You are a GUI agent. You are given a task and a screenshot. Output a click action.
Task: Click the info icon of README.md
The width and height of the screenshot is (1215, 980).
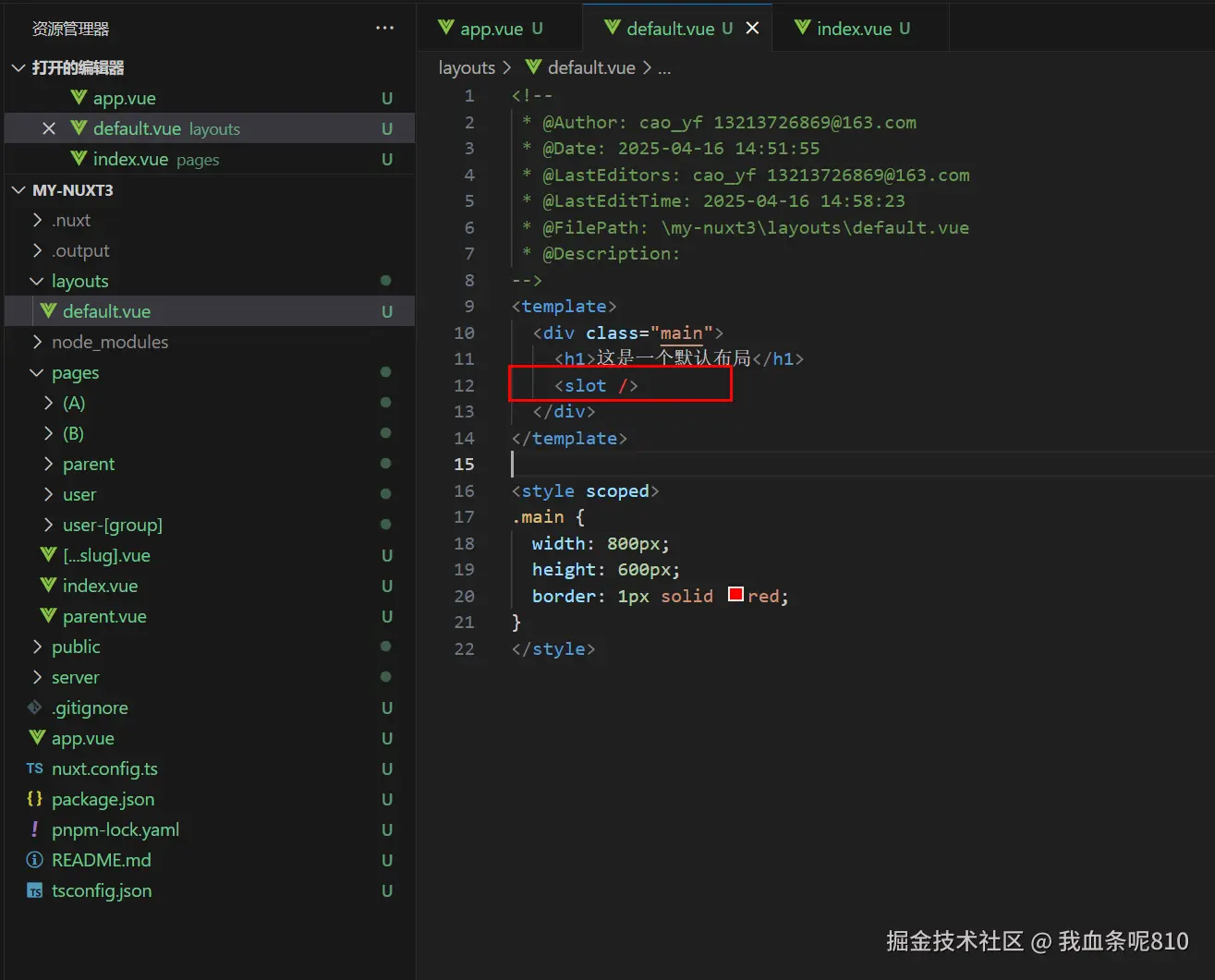35,860
